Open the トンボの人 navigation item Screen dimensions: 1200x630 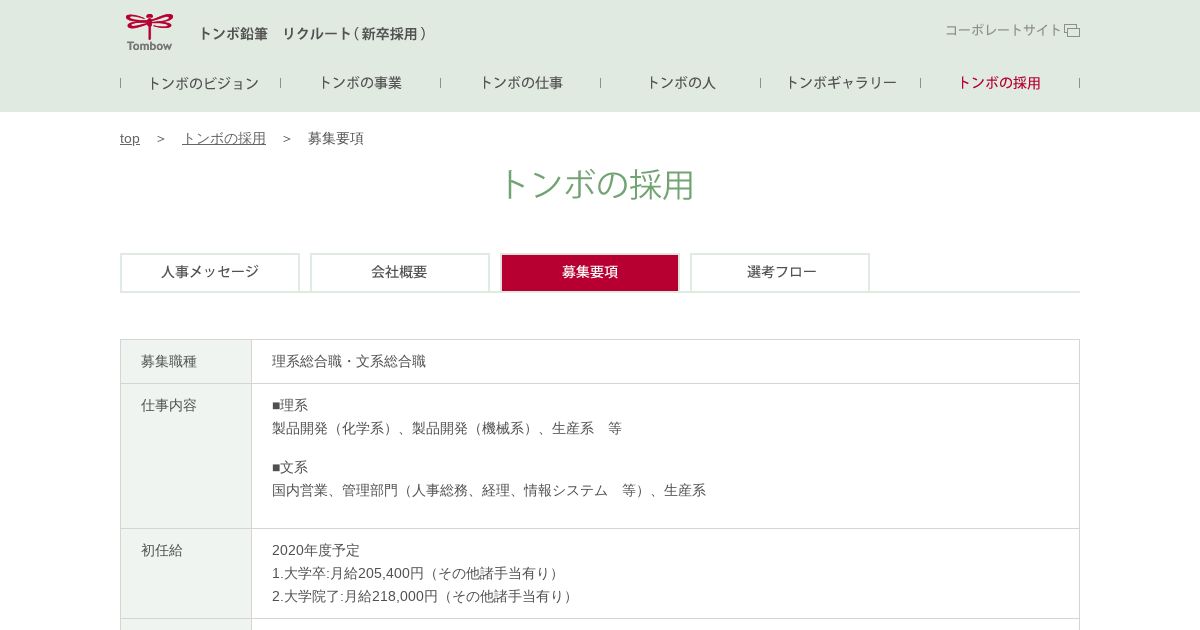tap(681, 83)
